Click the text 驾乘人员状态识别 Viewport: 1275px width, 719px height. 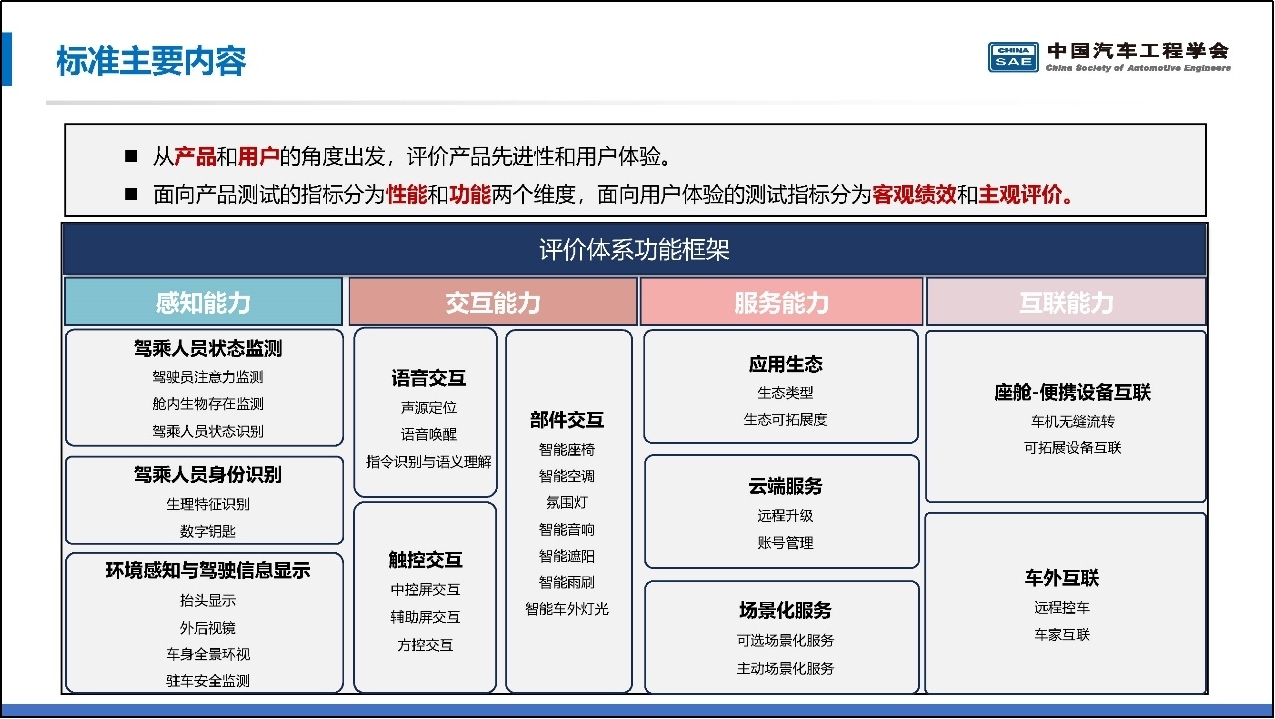coord(208,431)
